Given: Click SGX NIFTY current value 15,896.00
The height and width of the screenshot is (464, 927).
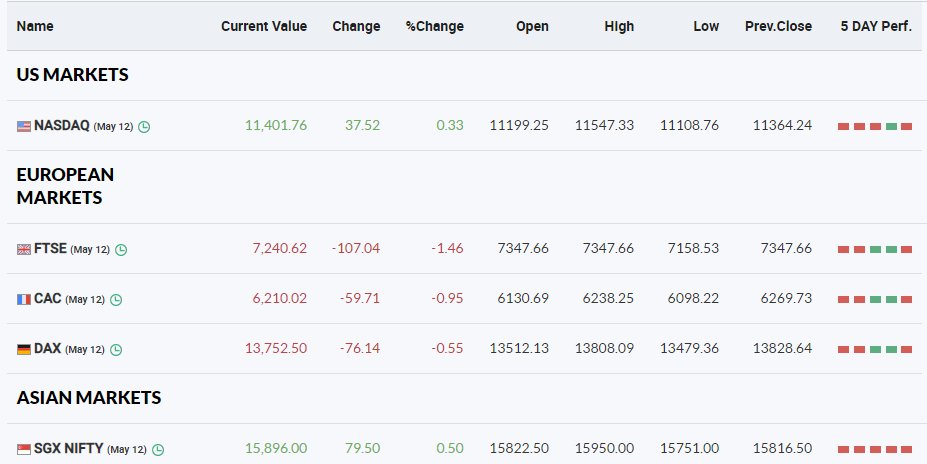Looking at the screenshot, I should point(276,448).
